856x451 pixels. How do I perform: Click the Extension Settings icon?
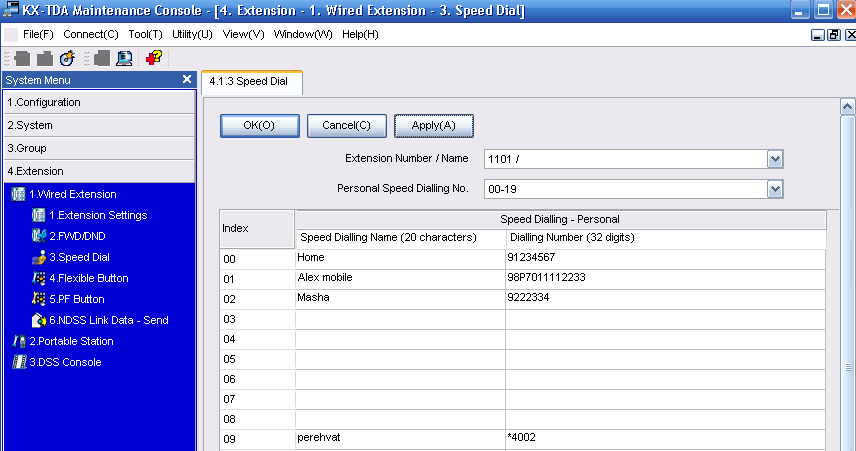[x=38, y=215]
